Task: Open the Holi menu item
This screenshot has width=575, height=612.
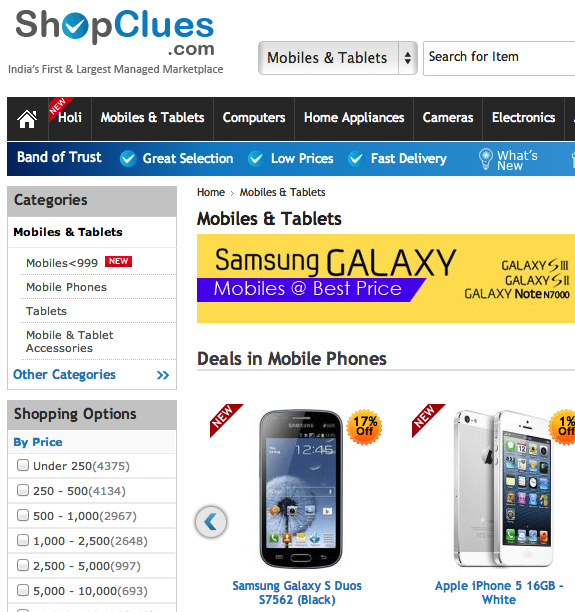Action: [x=70, y=118]
